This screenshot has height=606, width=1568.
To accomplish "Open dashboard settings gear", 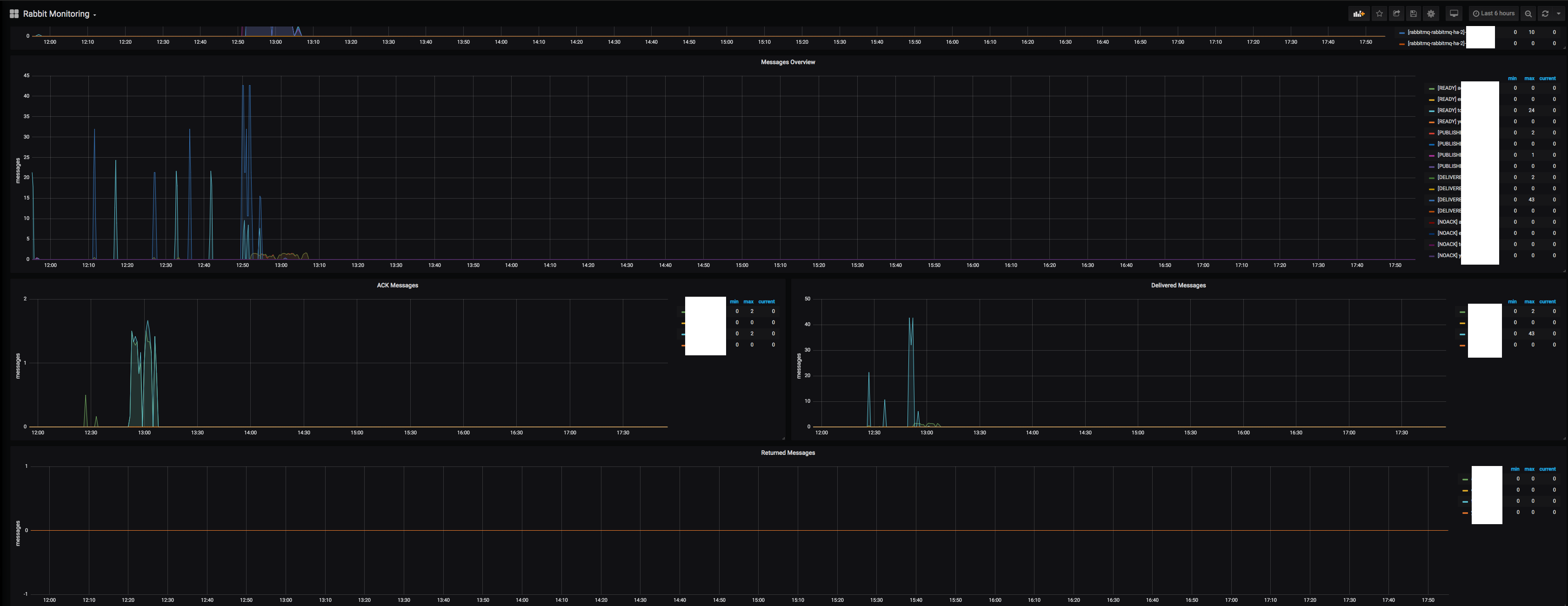I will click(x=1431, y=13).
